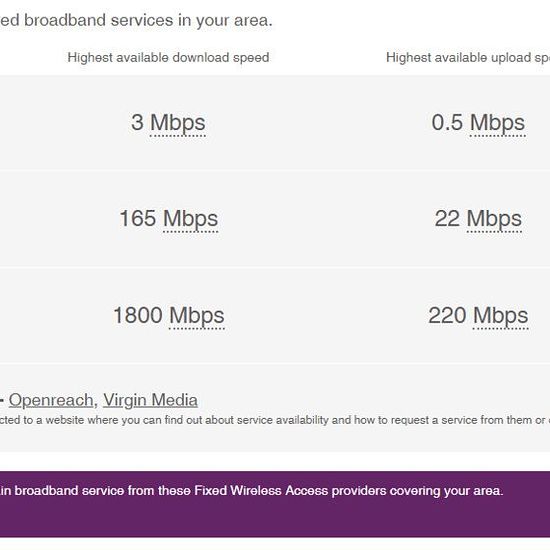This screenshot has height=550, width=550.
Task: Click the service availability website note text
Action: pos(275,420)
